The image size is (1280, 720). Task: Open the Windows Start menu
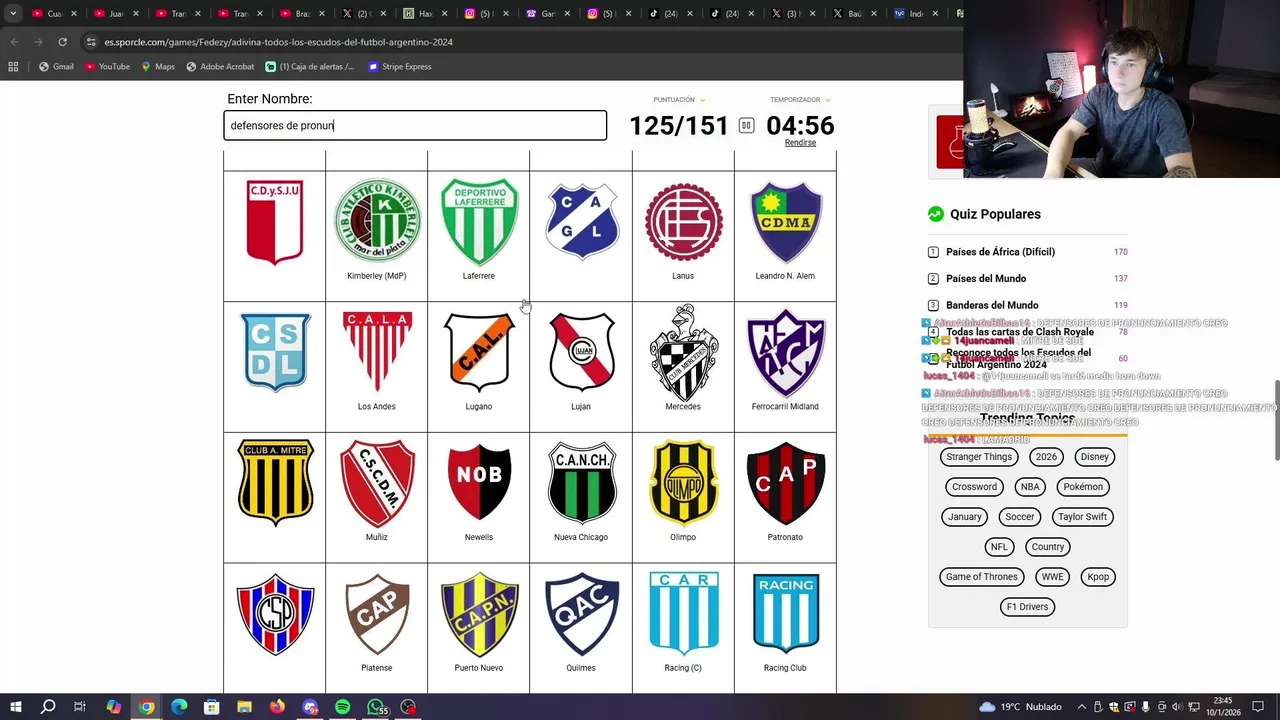click(15, 707)
